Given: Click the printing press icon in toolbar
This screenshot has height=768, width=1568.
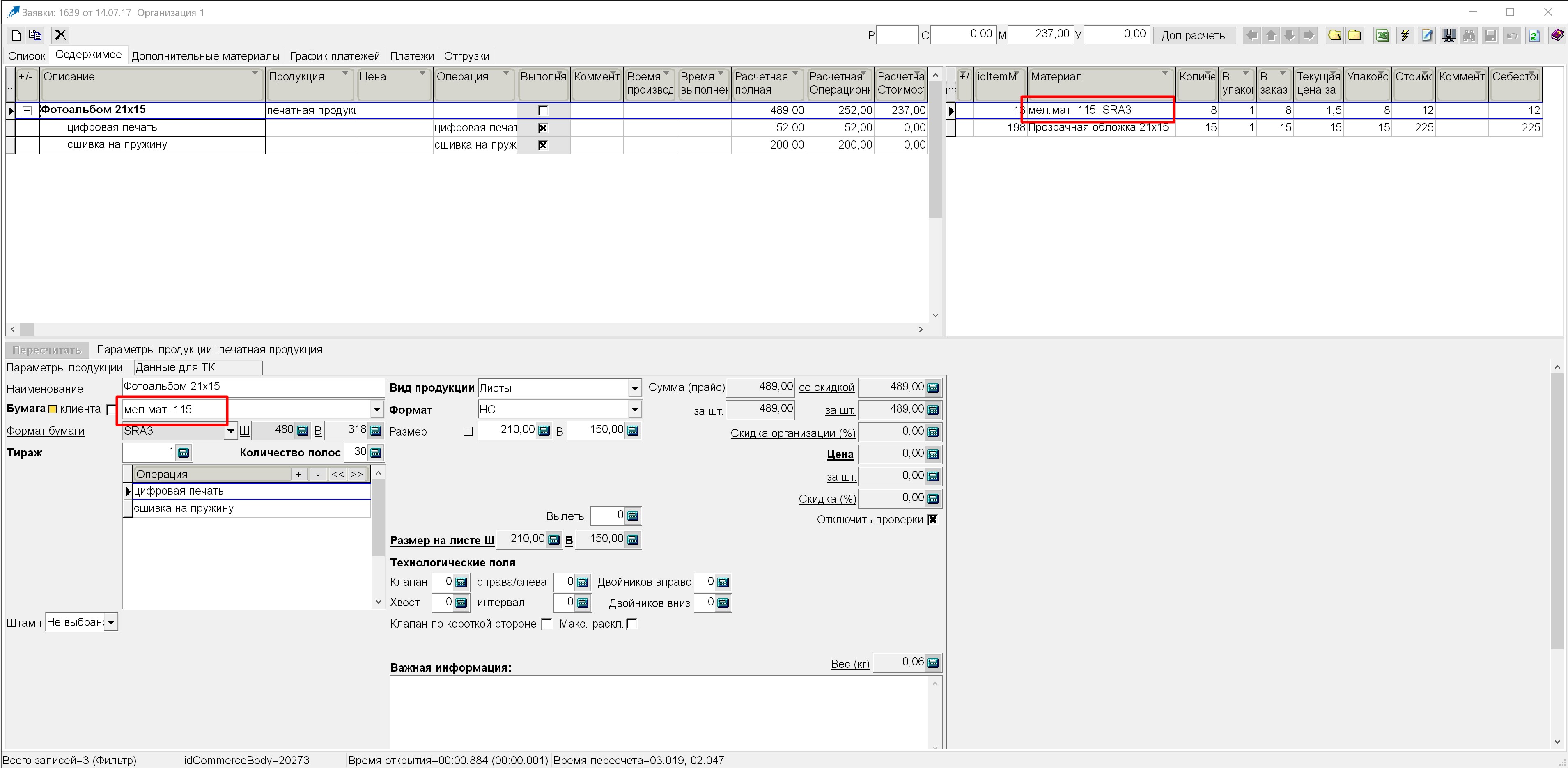Looking at the screenshot, I should click(1449, 35).
